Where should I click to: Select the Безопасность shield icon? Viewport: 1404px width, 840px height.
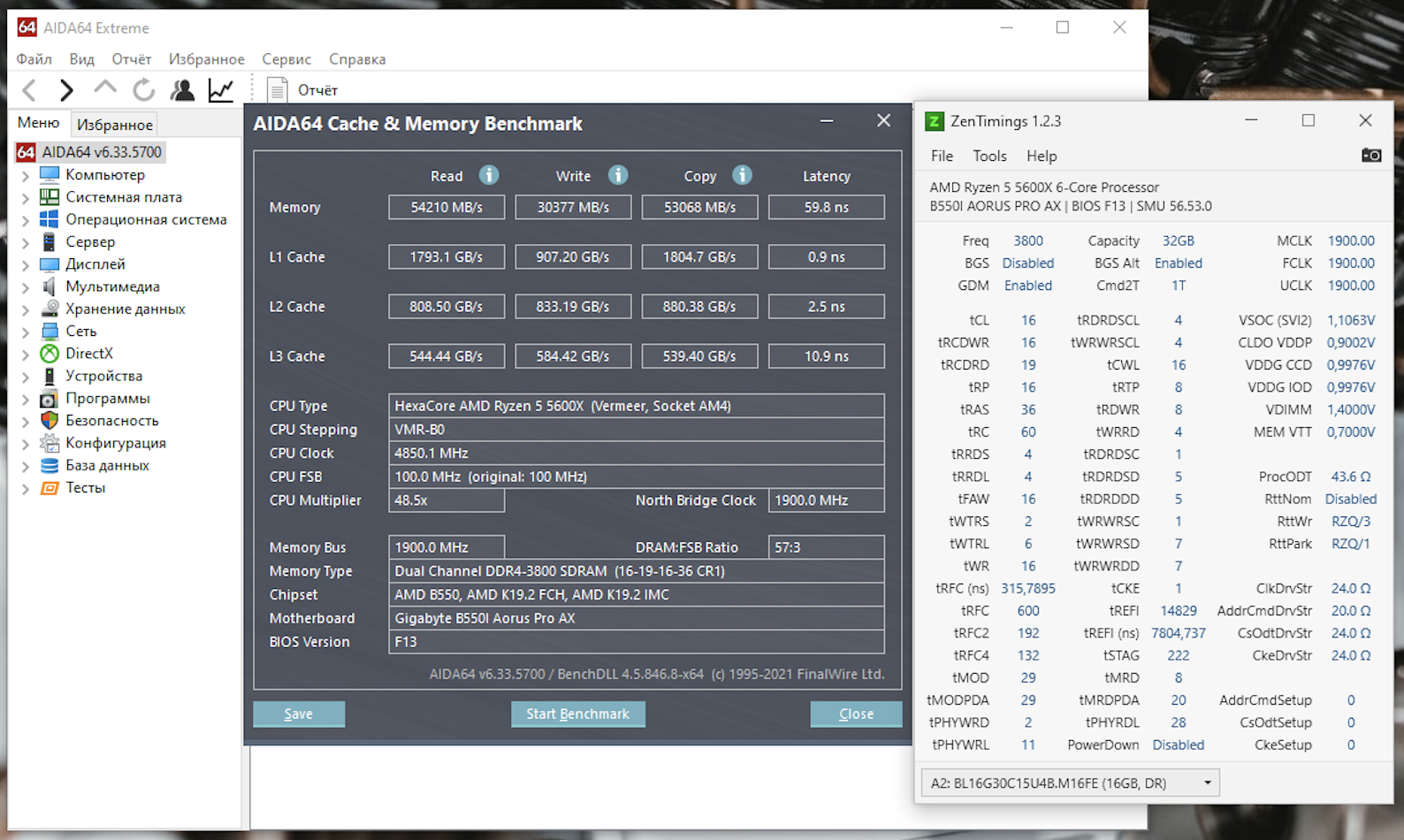[x=50, y=420]
